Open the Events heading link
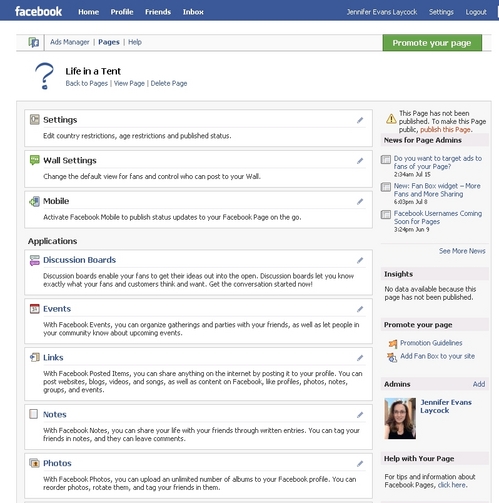 [x=57, y=309]
